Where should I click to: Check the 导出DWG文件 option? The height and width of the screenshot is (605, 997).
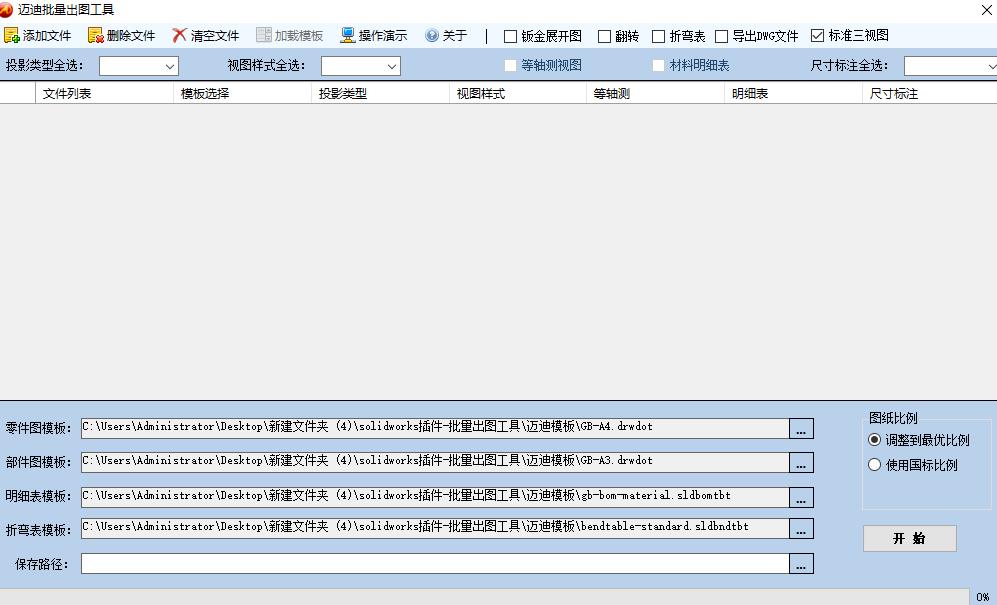pyautogui.click(x=721, y=37)
